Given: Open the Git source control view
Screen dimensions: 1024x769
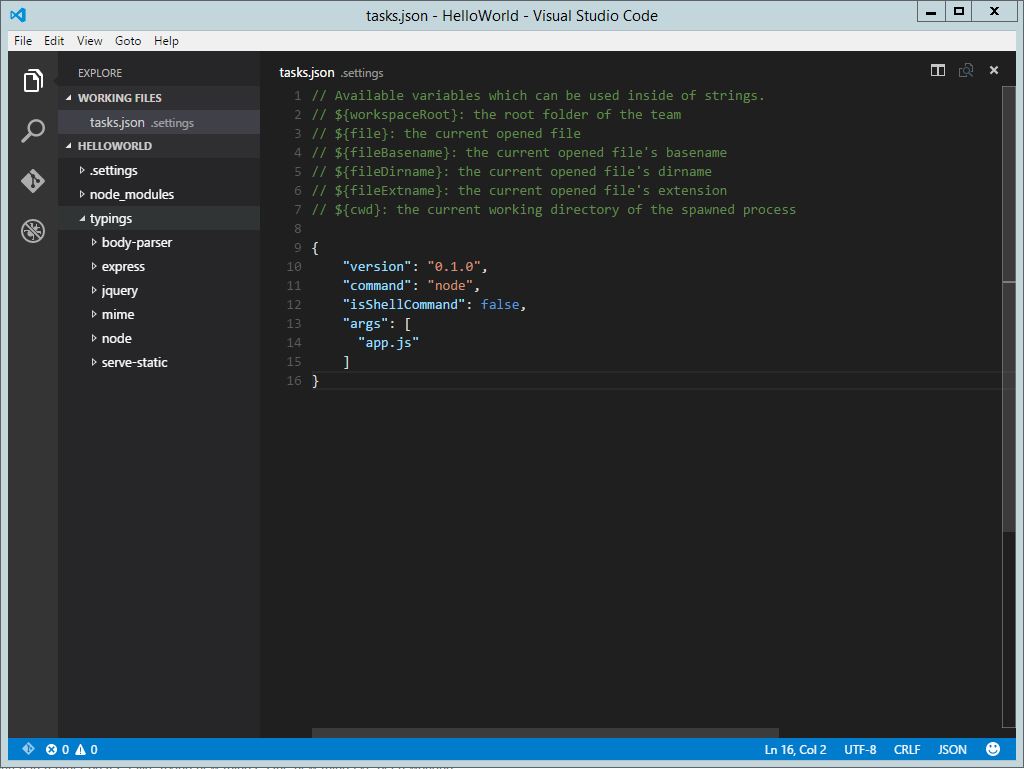Looking at the screenshot, I should pos(33,181).
